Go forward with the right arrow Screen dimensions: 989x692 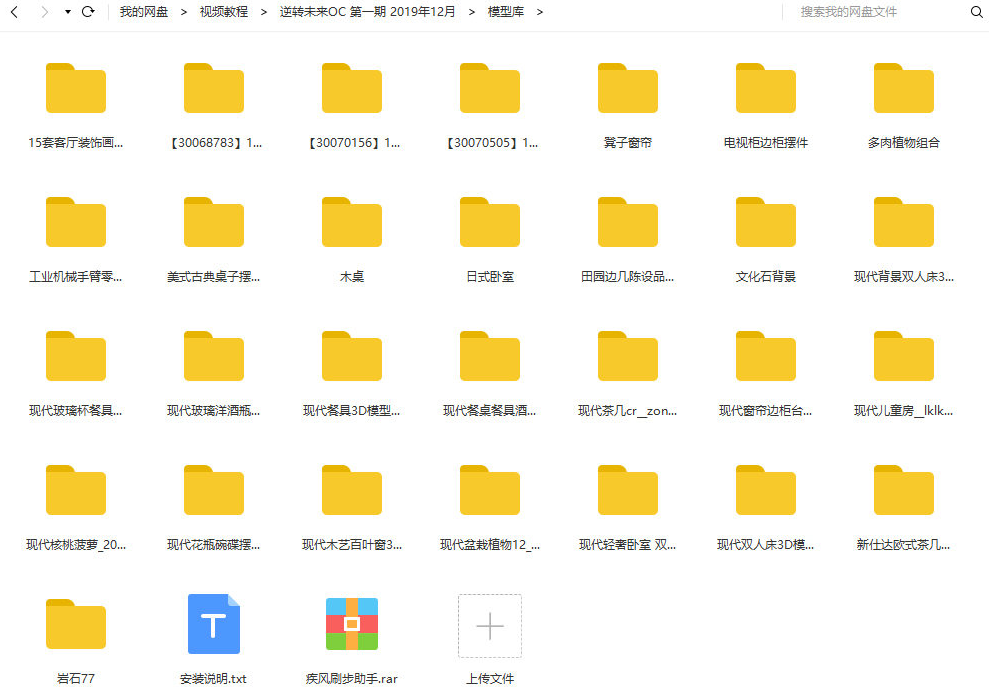click(x=44, y=12)
